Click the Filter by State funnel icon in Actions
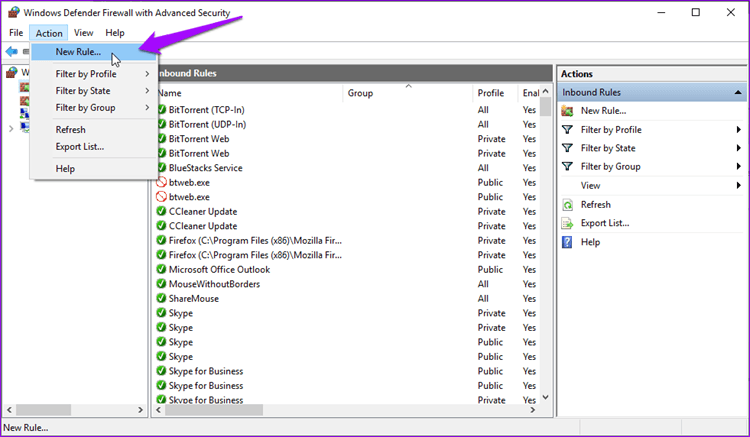 (567, 148)
